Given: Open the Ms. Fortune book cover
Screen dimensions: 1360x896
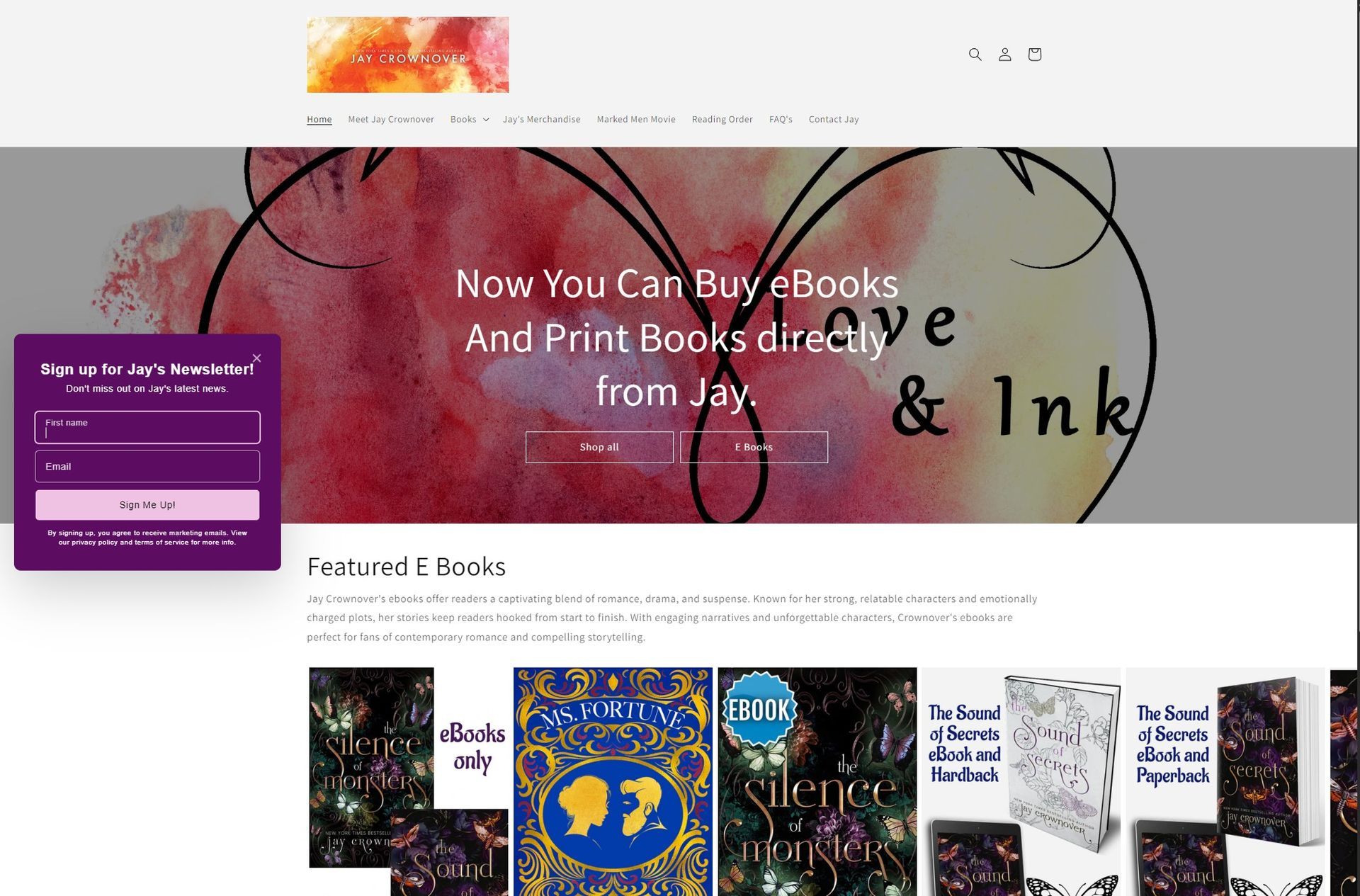Looking at the screenshot, I should pos(613,781).
